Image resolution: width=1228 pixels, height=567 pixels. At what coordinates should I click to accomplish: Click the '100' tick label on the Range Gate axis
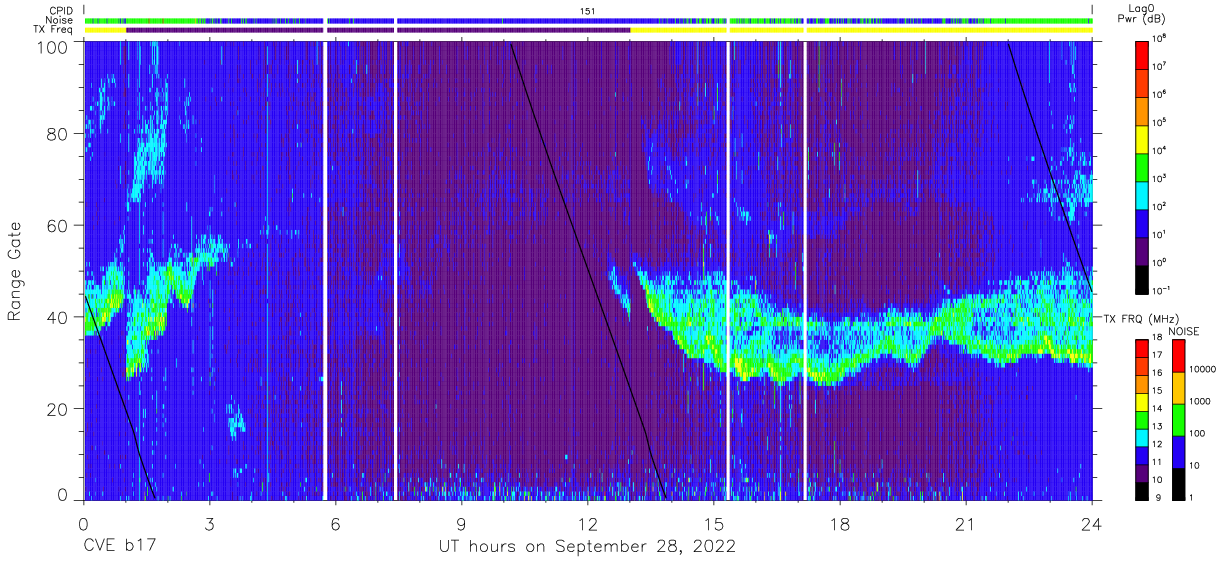coord(53,47)
